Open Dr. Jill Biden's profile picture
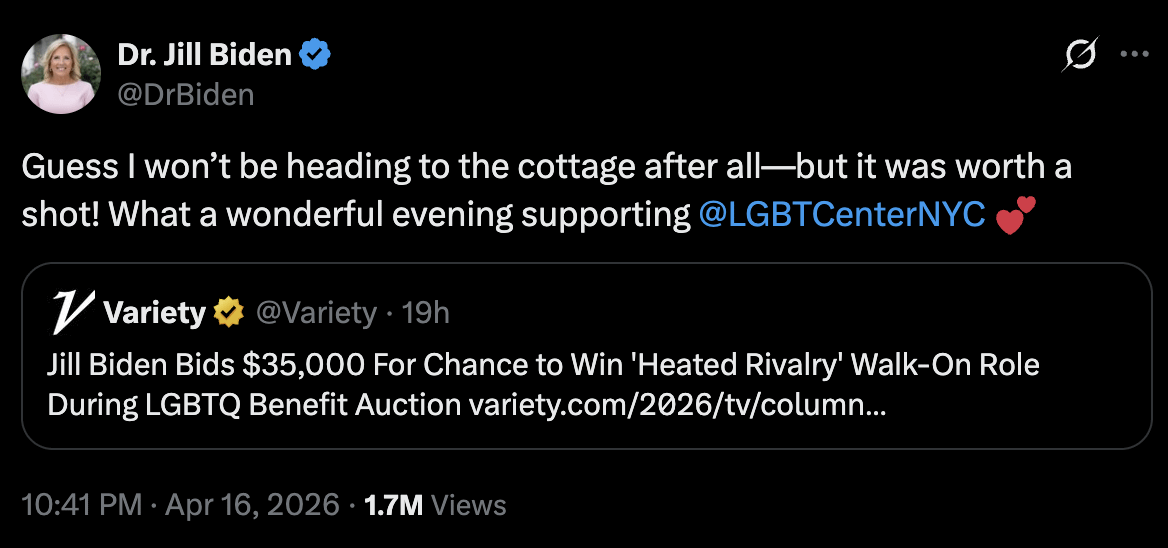The width and height of the screenshot is (1168, 548). point(61,73)
